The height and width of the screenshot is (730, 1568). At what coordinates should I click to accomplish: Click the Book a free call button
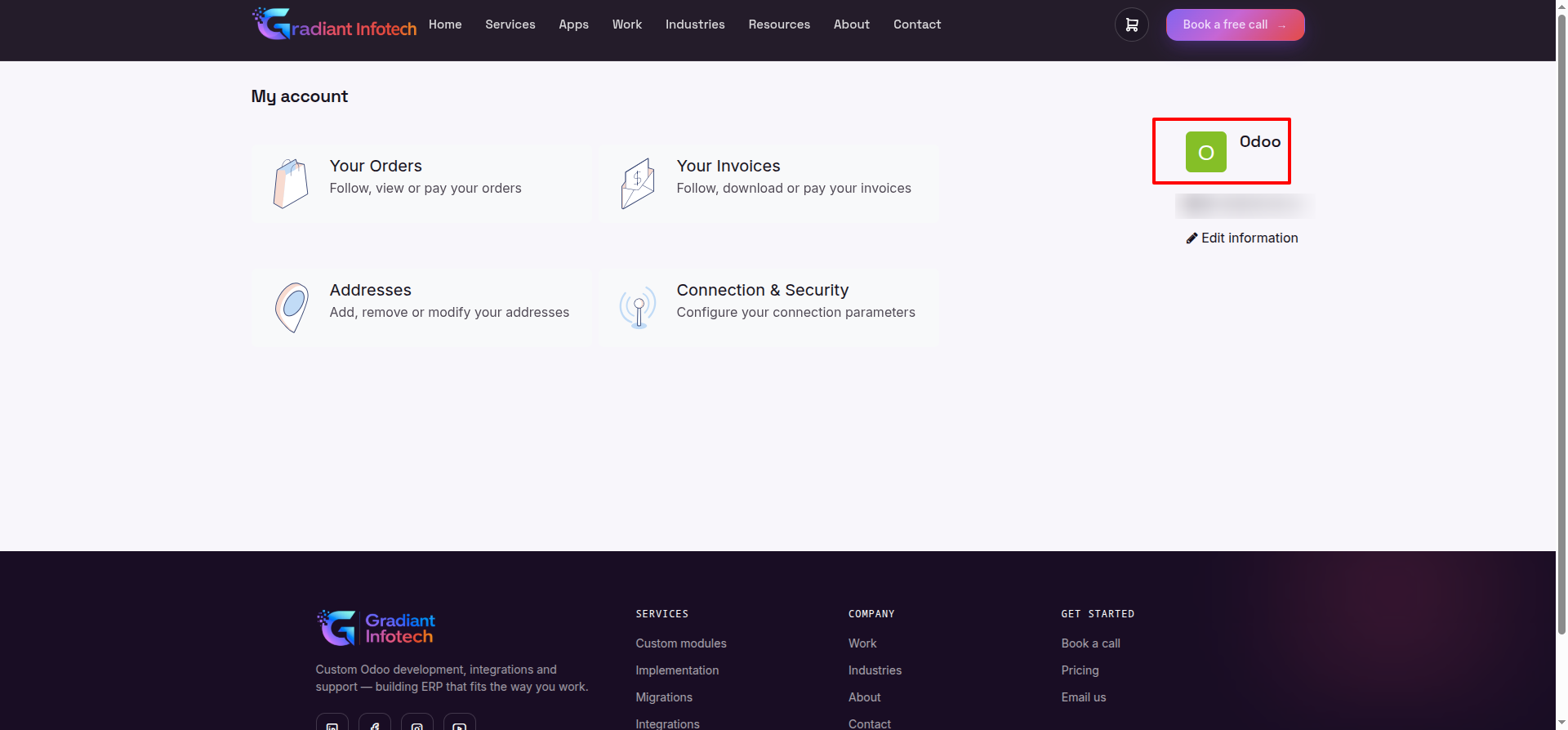[1236, 24]
